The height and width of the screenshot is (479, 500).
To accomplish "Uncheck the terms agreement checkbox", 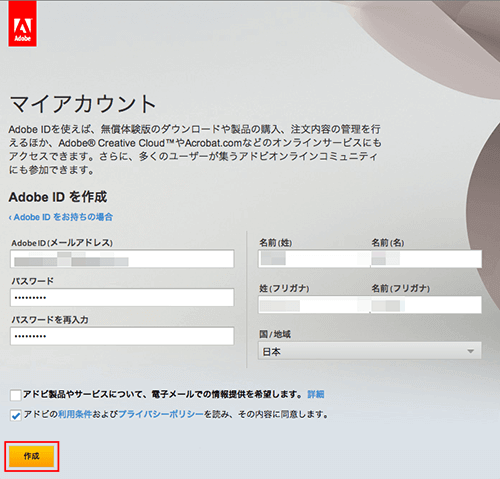I will coord(16,415).
